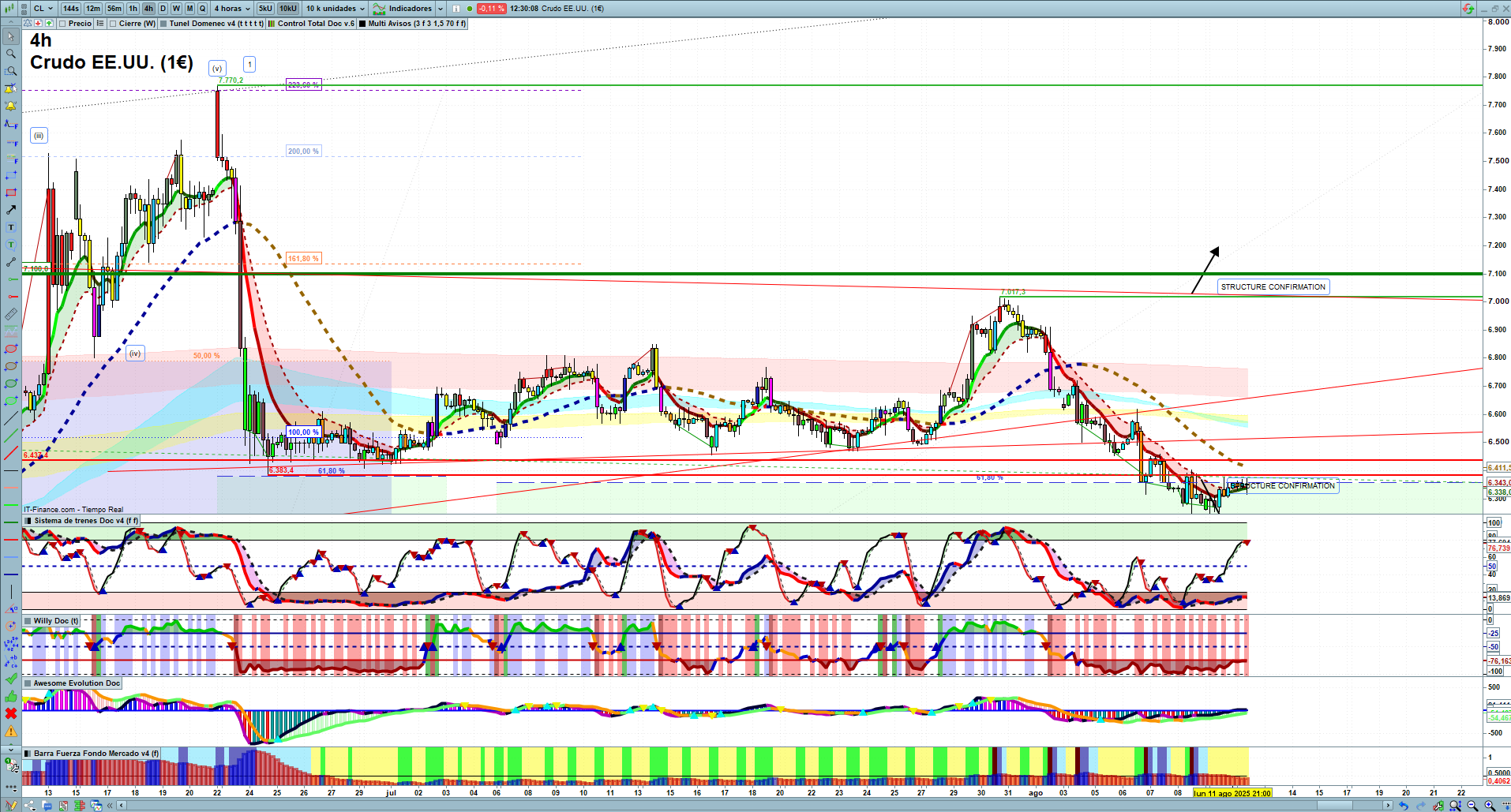
Task: Choose the arrow drawing tool
Action: 11,210
